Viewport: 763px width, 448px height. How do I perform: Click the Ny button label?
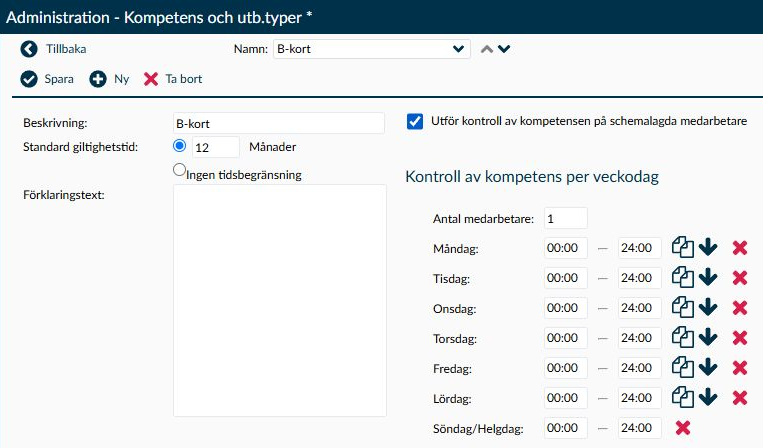pos(122,79)
